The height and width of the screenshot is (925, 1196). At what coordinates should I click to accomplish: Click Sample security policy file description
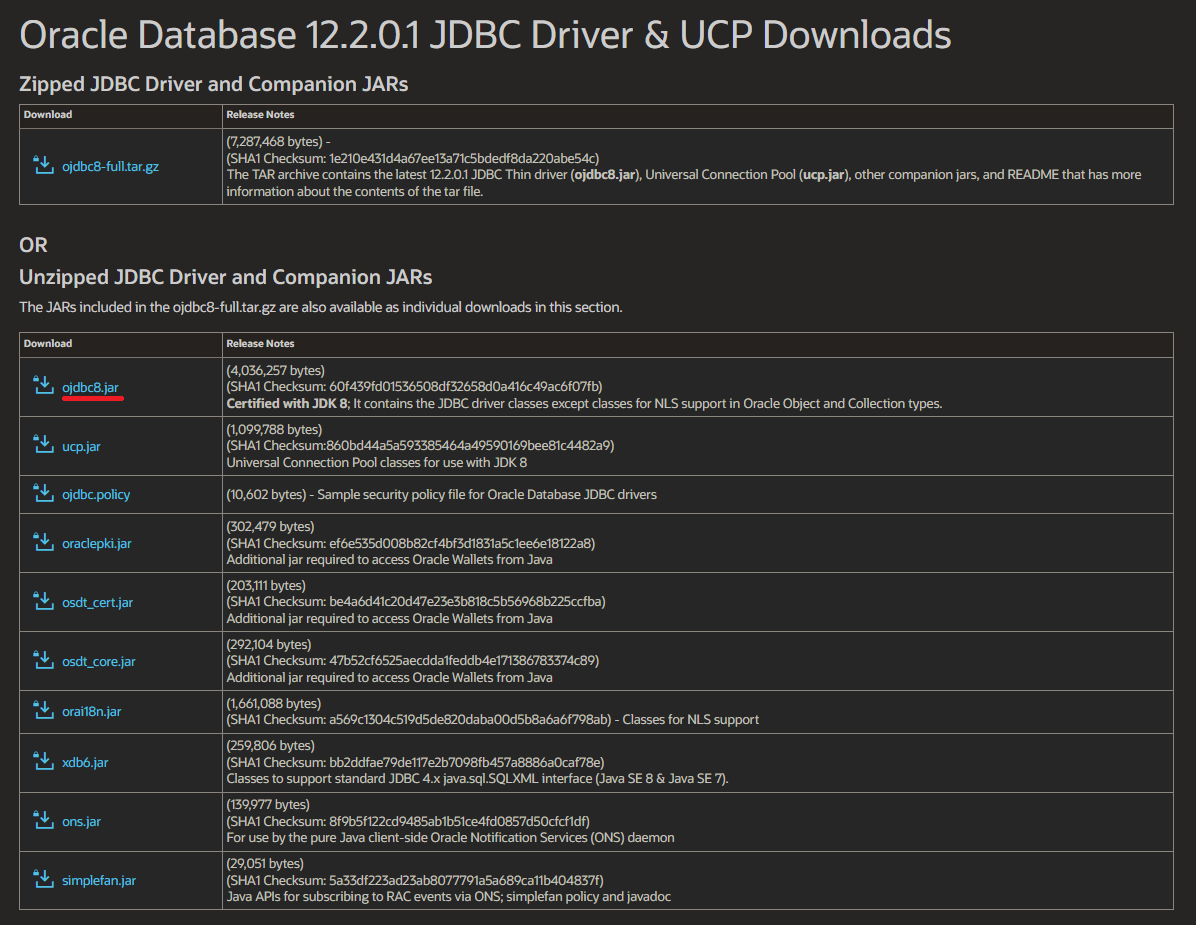(487, 494)
